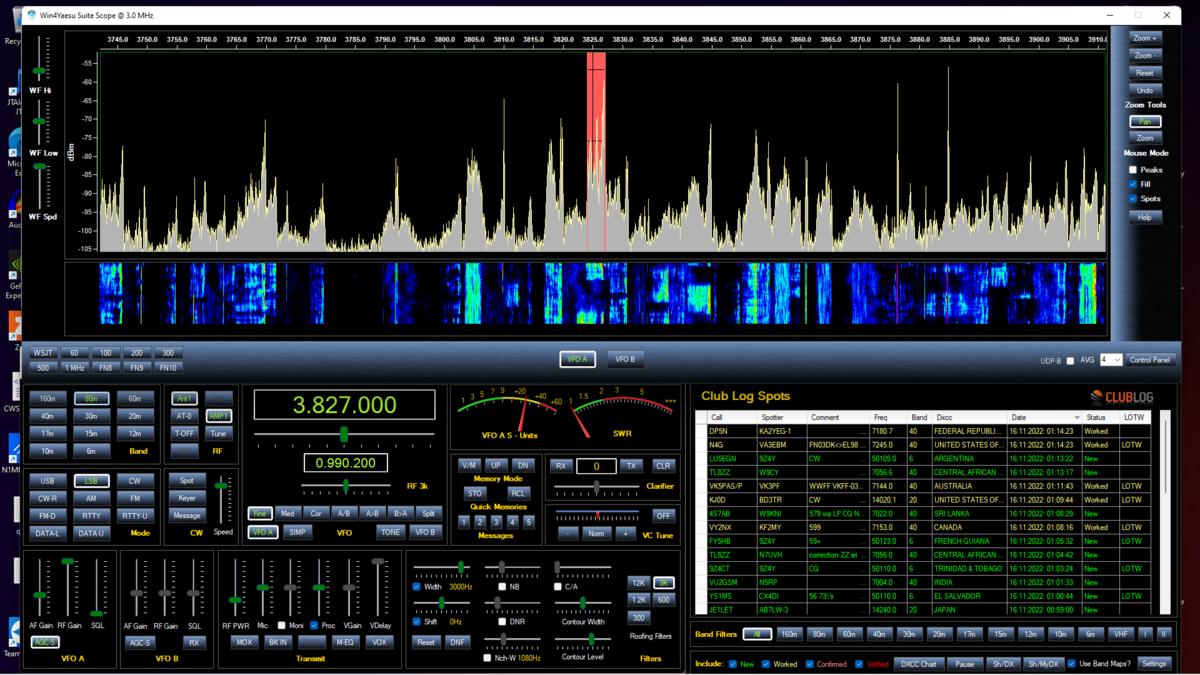
Task: Toggle the VOX button
Action: [379, 642]
